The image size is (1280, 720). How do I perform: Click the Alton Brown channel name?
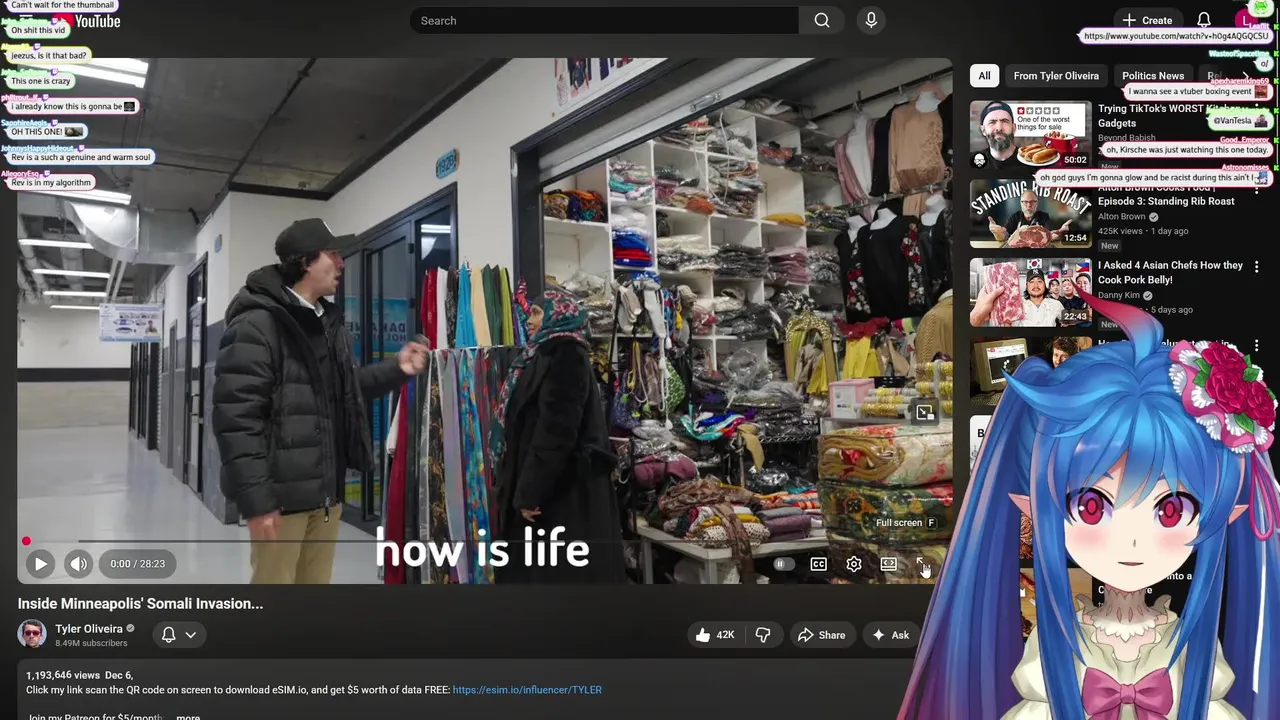coord(1122,217)
